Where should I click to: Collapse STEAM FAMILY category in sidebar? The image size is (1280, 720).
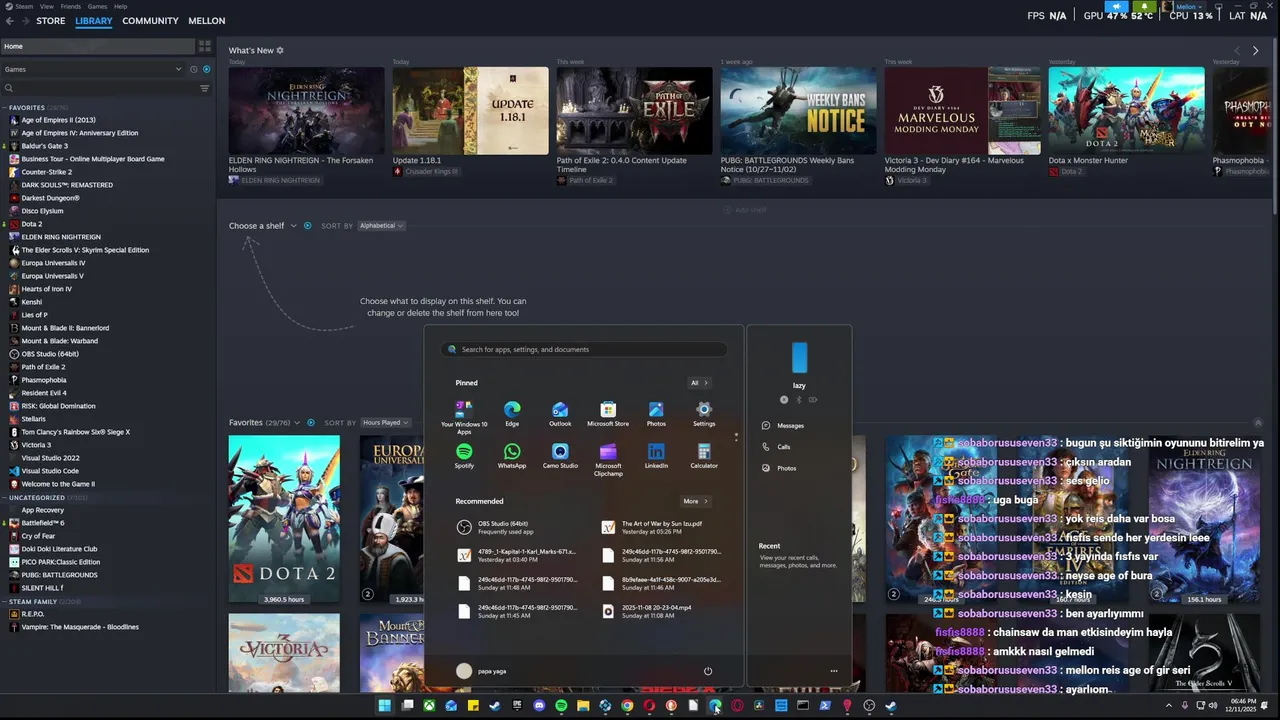(x=5, y=602)
